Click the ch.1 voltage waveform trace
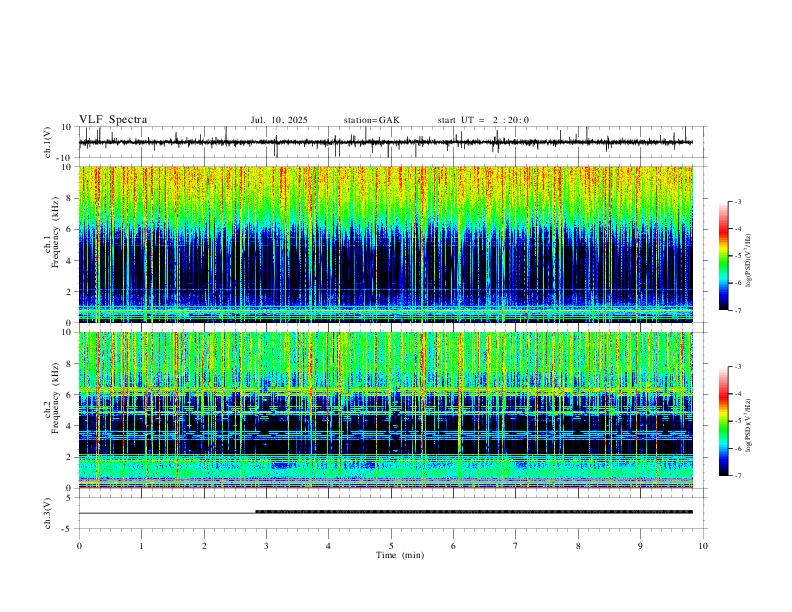This screenshot has height=612, width=792. 386,142
